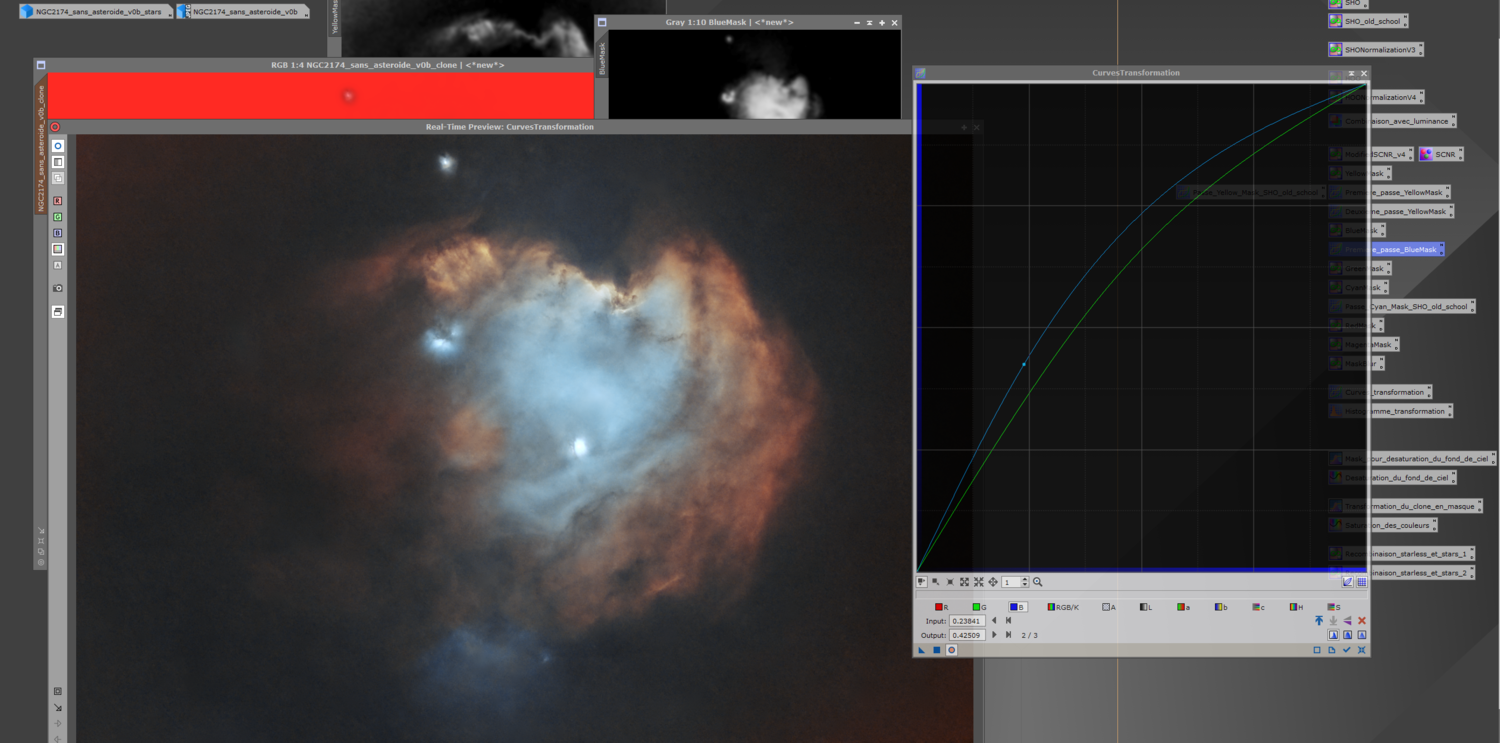Jump to the first curve point
Image resolution: width=1500 pixels, height=743 pixels.
(1008, 621)
